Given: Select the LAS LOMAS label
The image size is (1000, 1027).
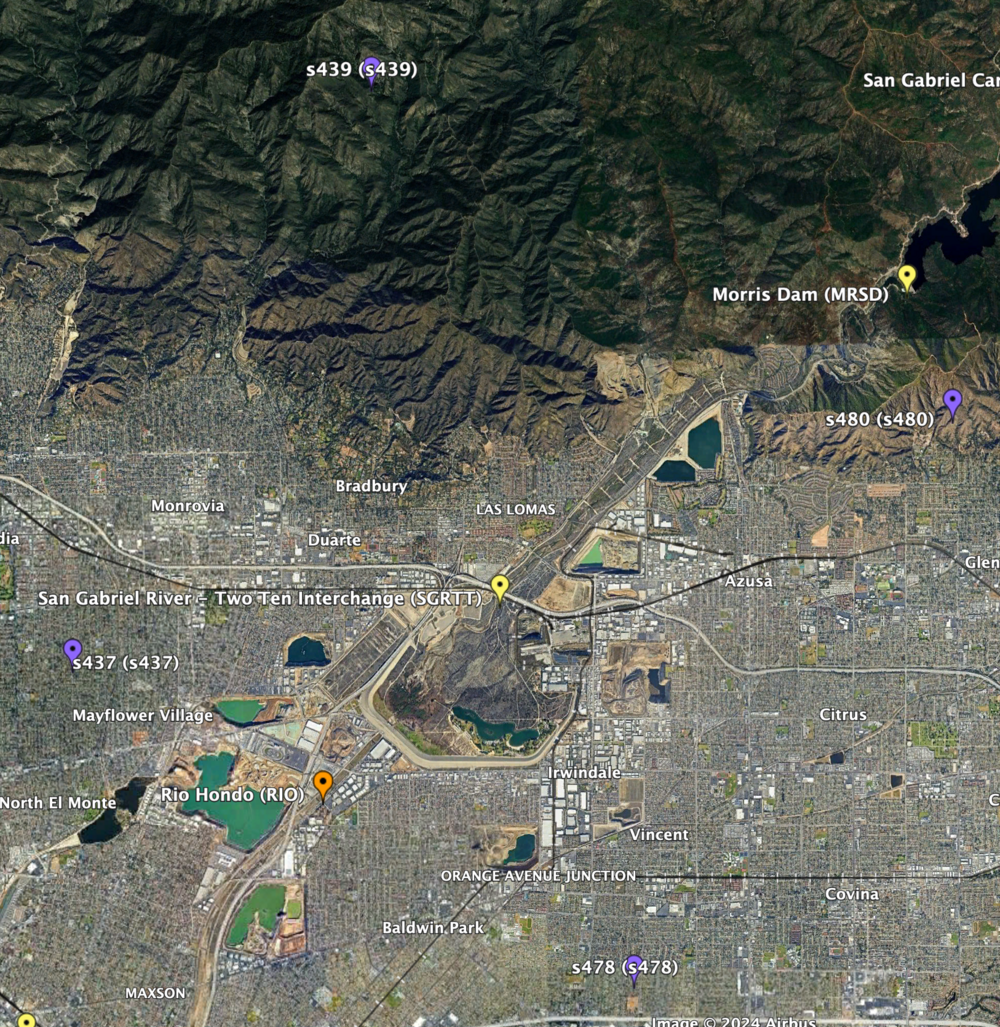Looking at the screenshot, I should coord(515,510).
